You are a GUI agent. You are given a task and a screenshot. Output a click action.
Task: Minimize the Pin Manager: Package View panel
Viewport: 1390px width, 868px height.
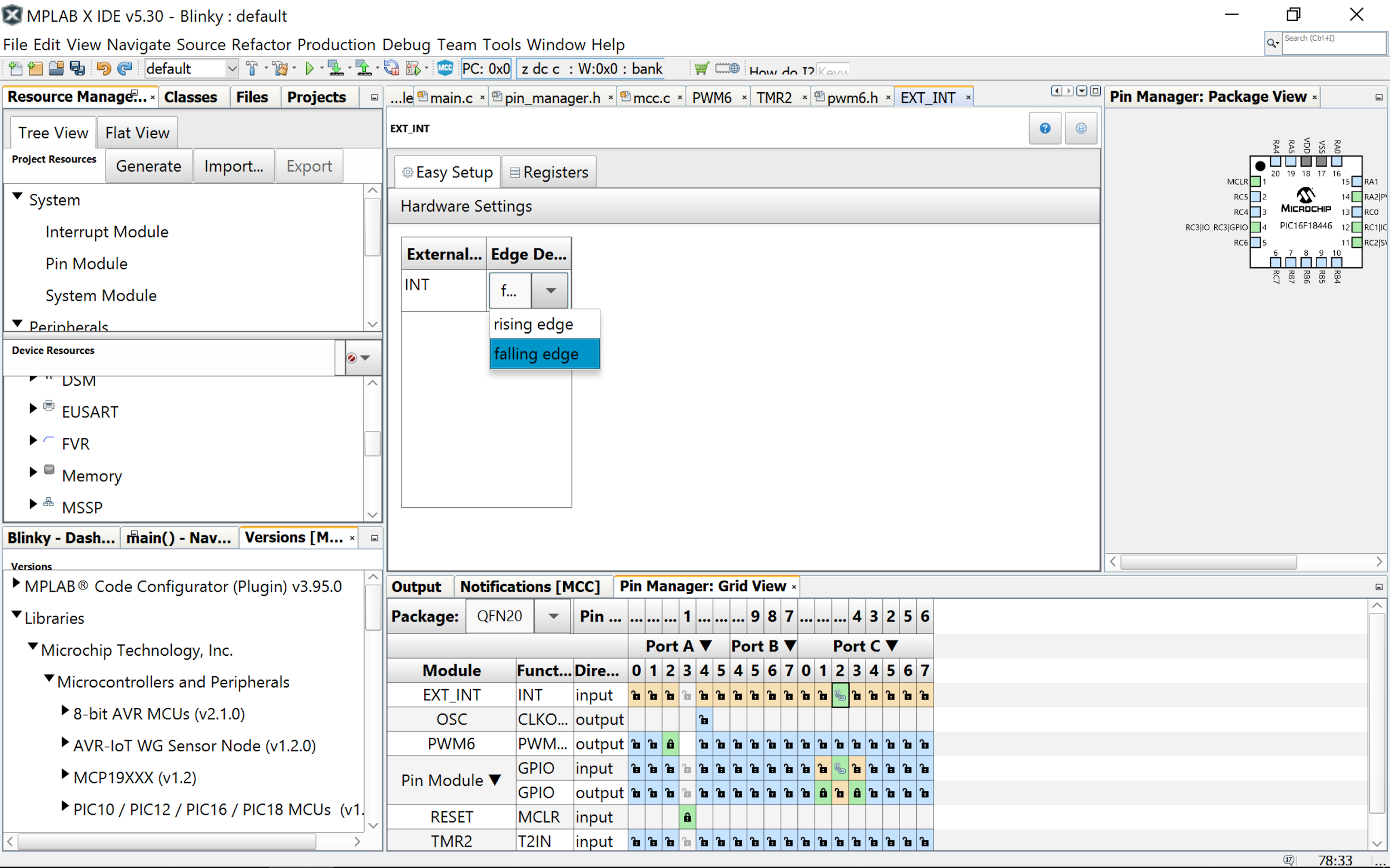1378,98
